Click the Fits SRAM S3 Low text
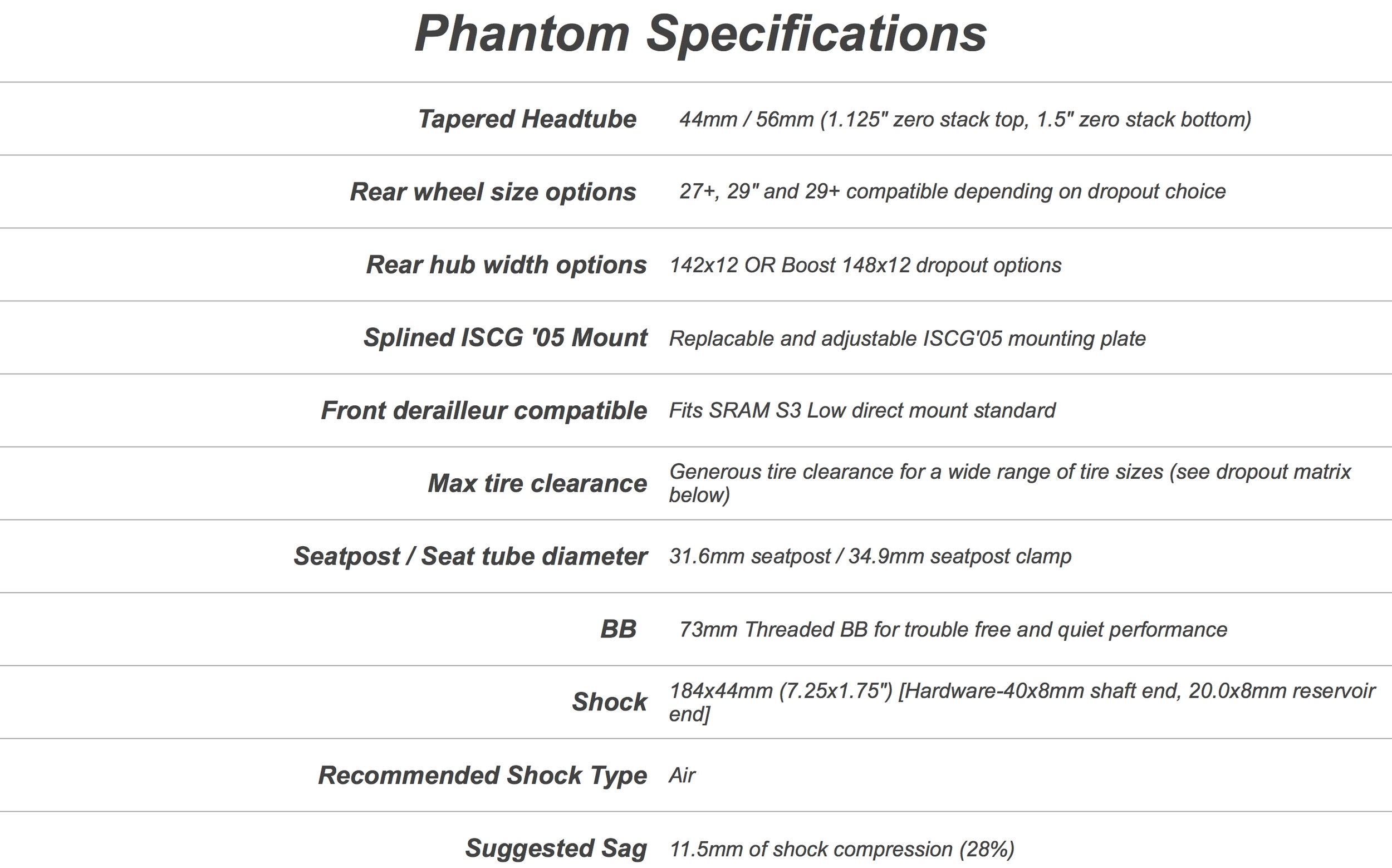Viewport: 1392px width, 868px height. pos(862,410)
